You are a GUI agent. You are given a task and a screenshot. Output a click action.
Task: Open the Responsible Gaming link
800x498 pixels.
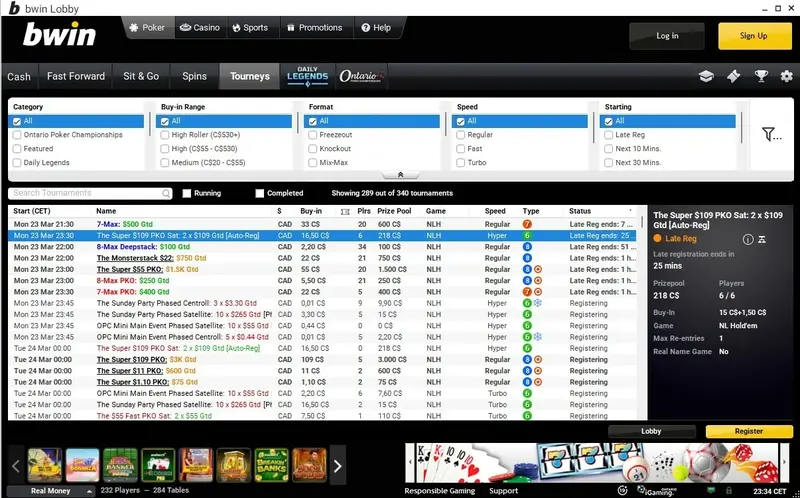pos(440,491)
